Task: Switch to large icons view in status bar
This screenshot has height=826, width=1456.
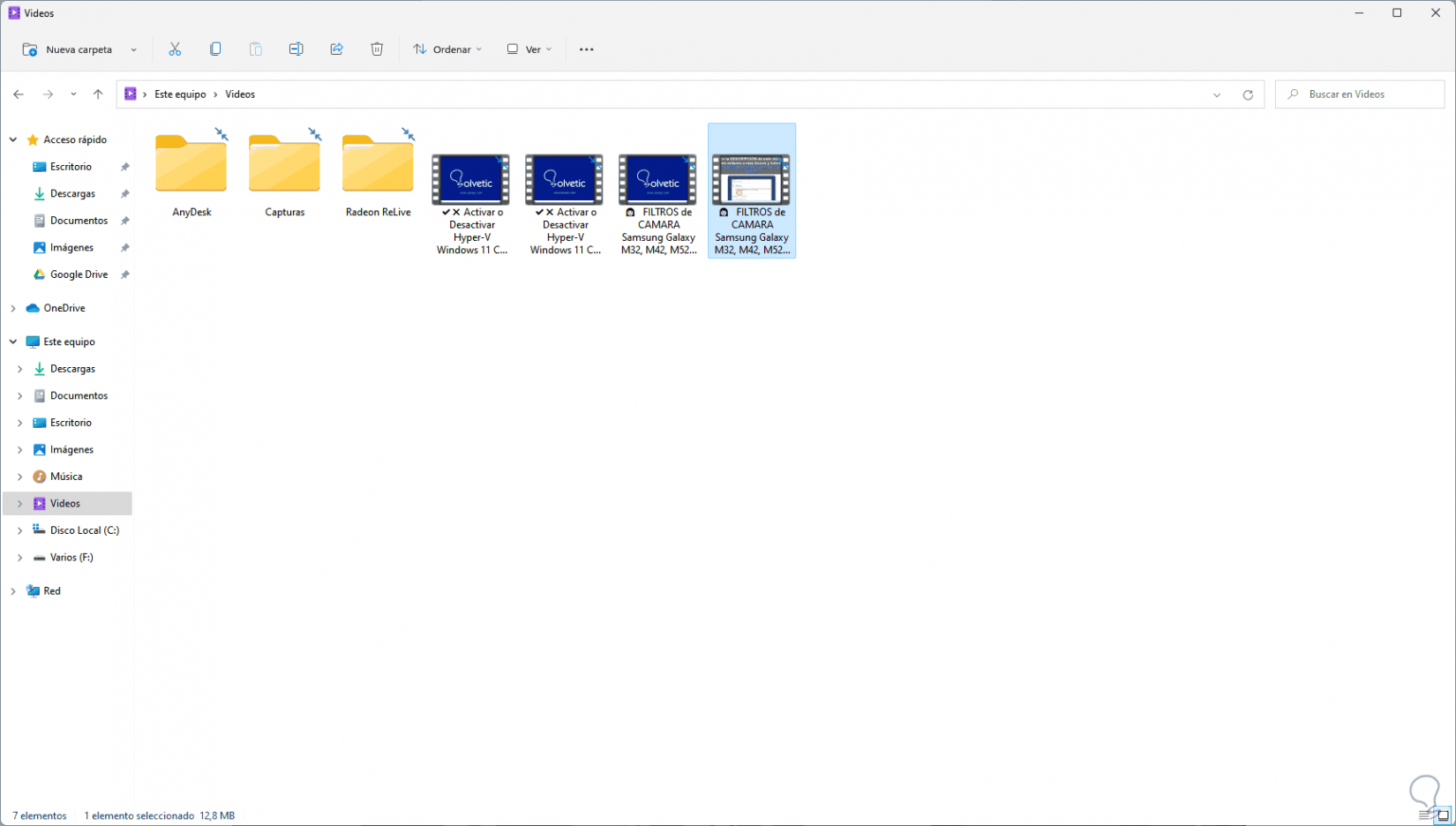Action: pos(1444,815)
